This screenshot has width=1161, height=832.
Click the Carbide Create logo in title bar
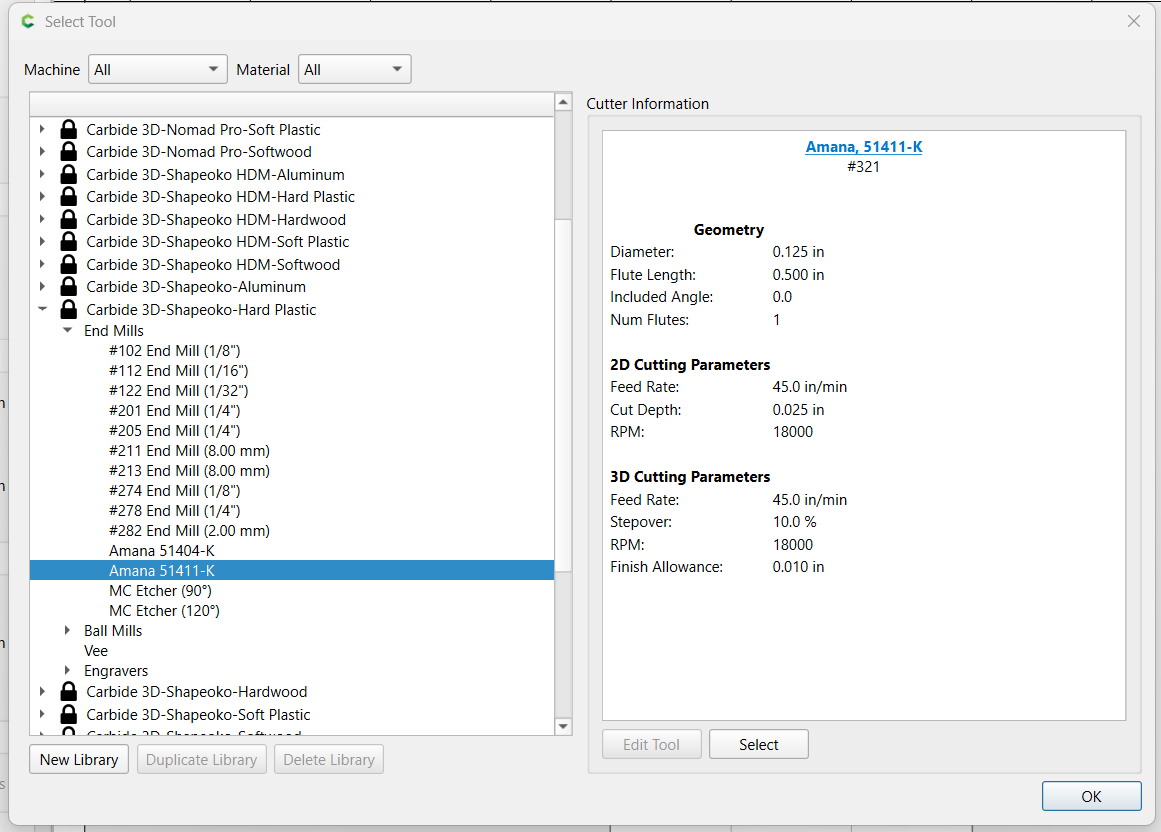coord(28,21)
